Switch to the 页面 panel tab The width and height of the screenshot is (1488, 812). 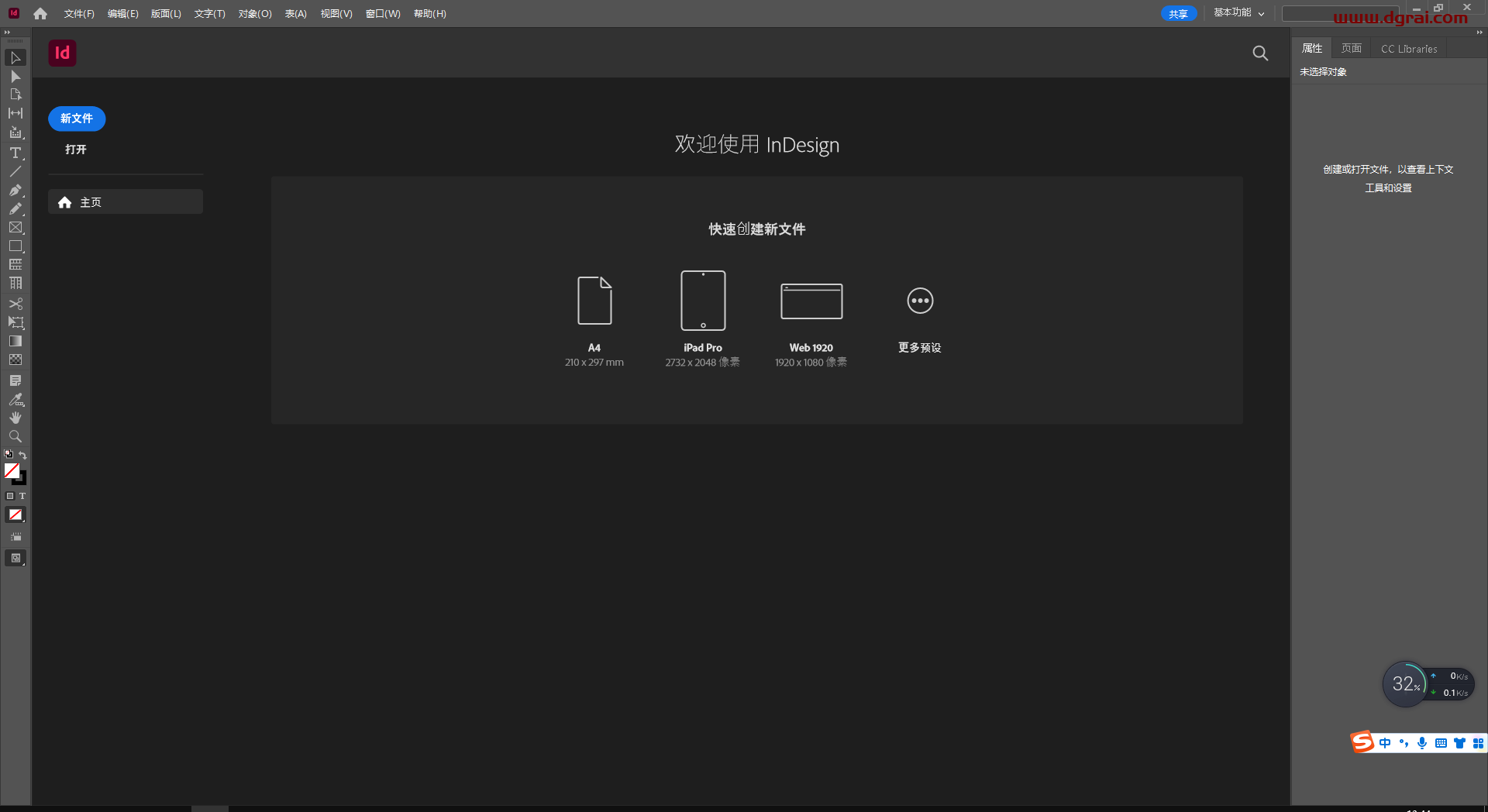point(1351,48)
